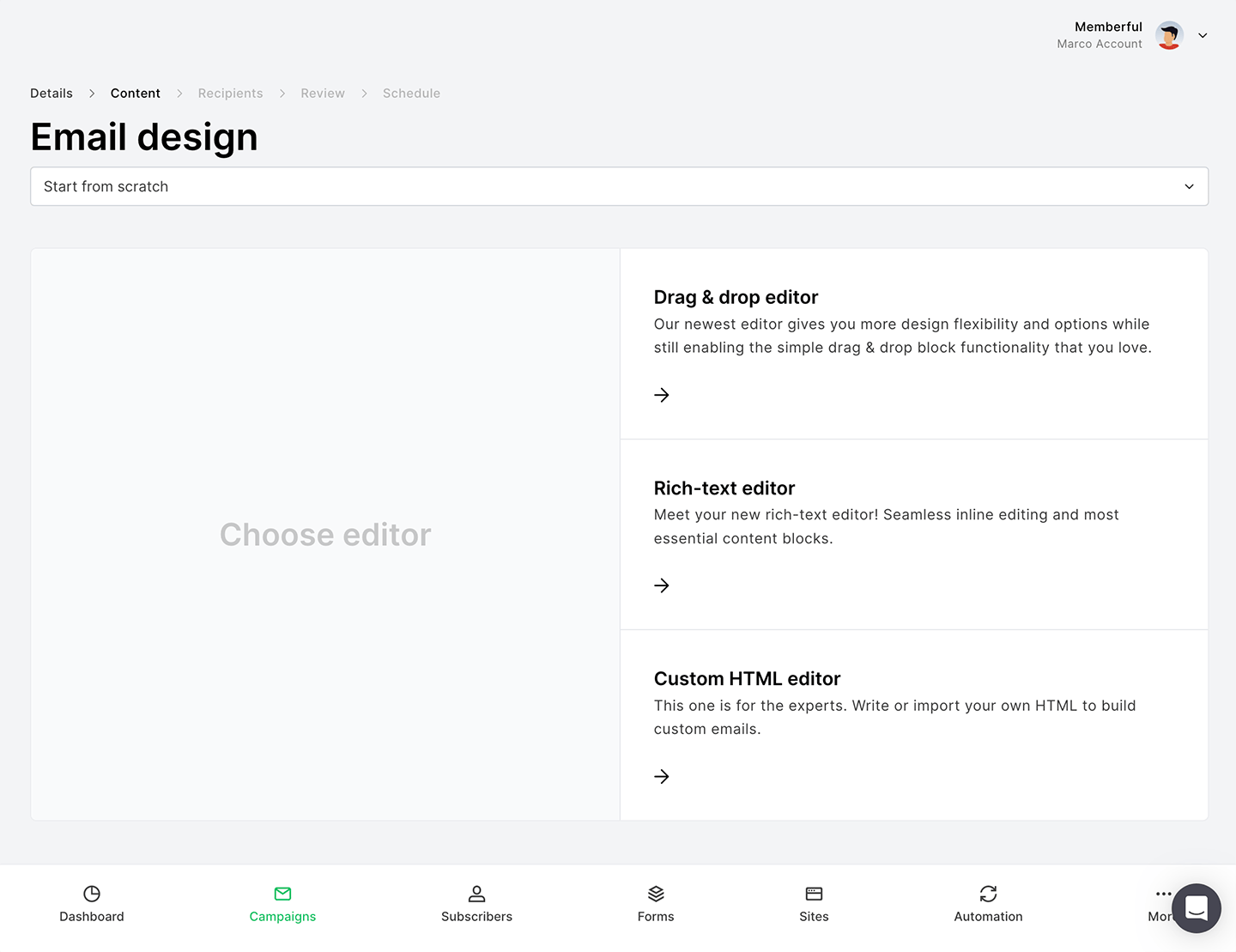1236x952 pixels.
Task: Click the Automation label in bottom navigation
Action: click(x=988, y=917)
